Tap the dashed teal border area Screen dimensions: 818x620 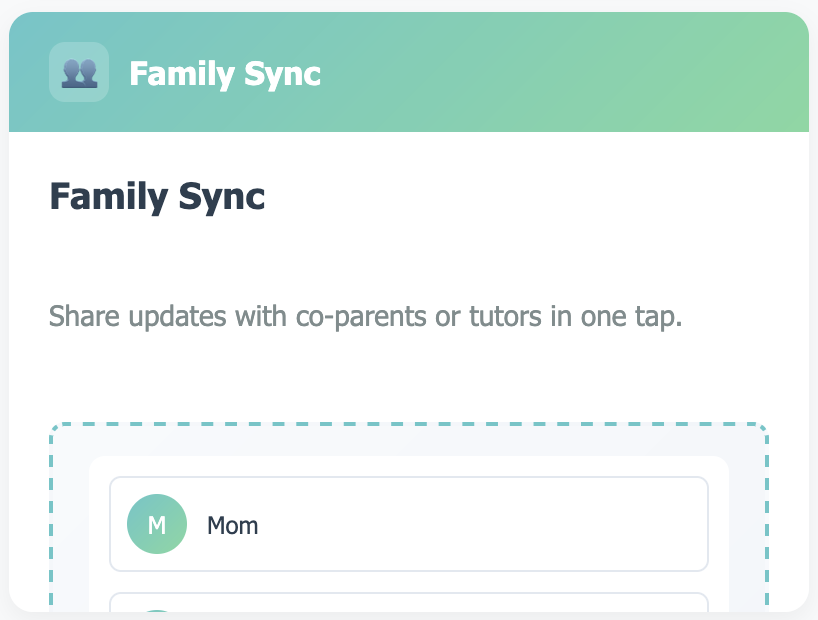409,423
